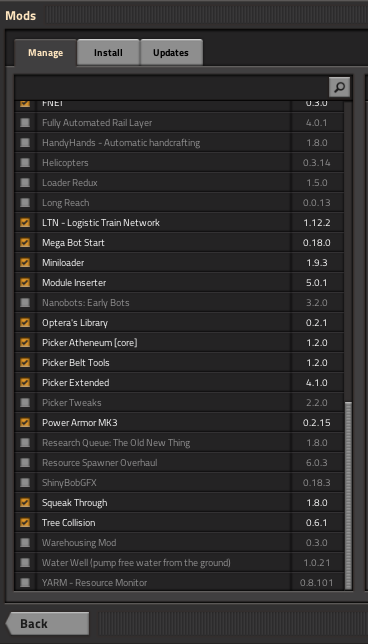This screenshot has height=644, width=368.
Task: Disable Picker Atheneum (core) checkbox
Action: pyautogui.click(x=25, y=343)
